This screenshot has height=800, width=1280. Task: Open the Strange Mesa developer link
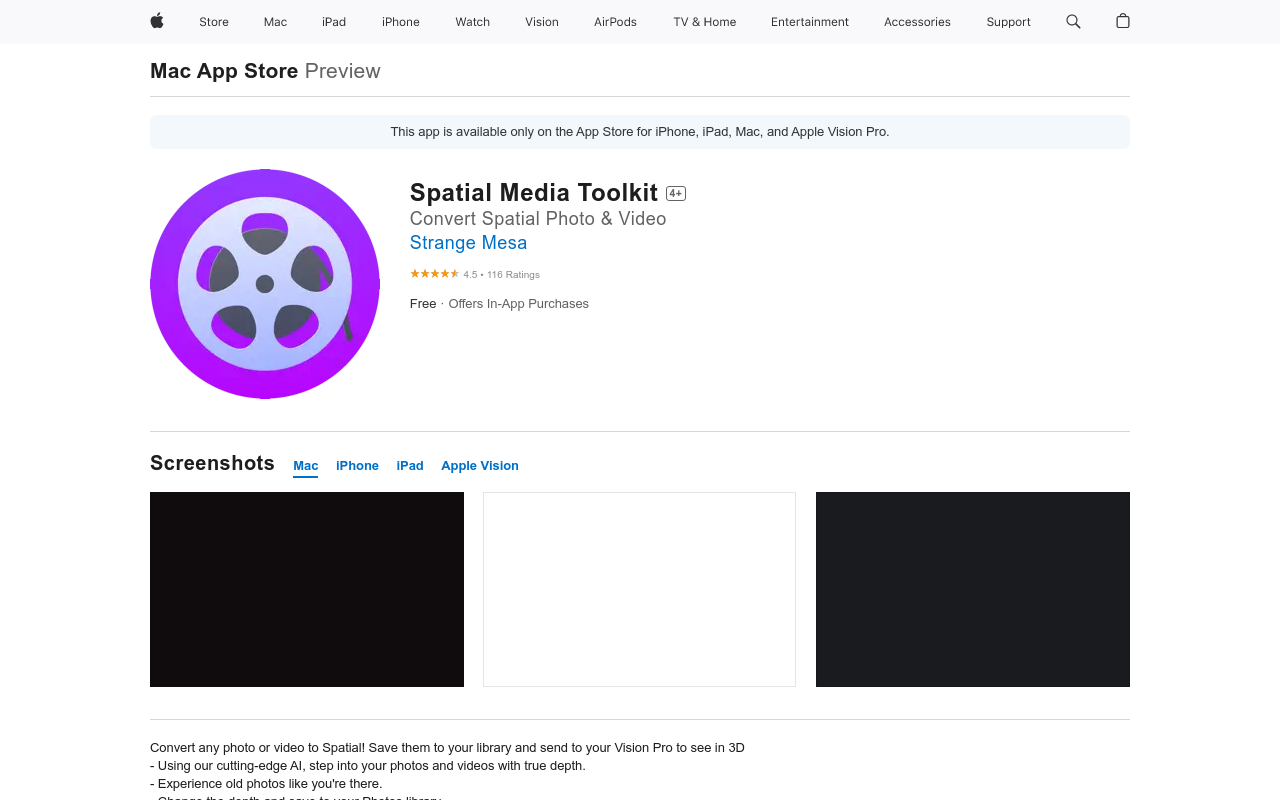point(468,243)
